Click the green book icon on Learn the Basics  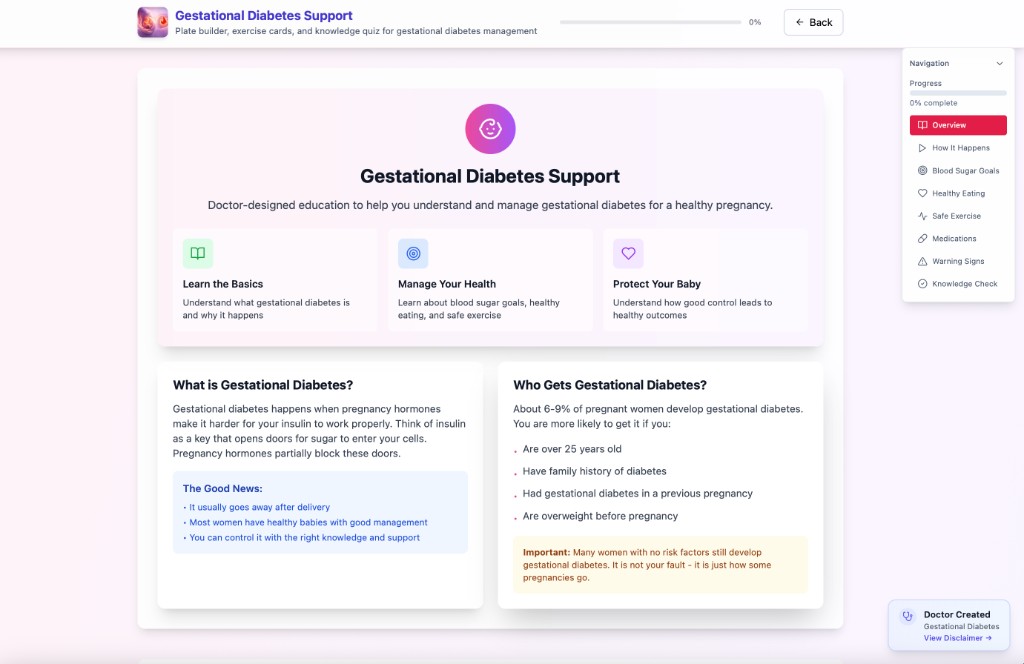pyautogui.click(x=197, y=253)
